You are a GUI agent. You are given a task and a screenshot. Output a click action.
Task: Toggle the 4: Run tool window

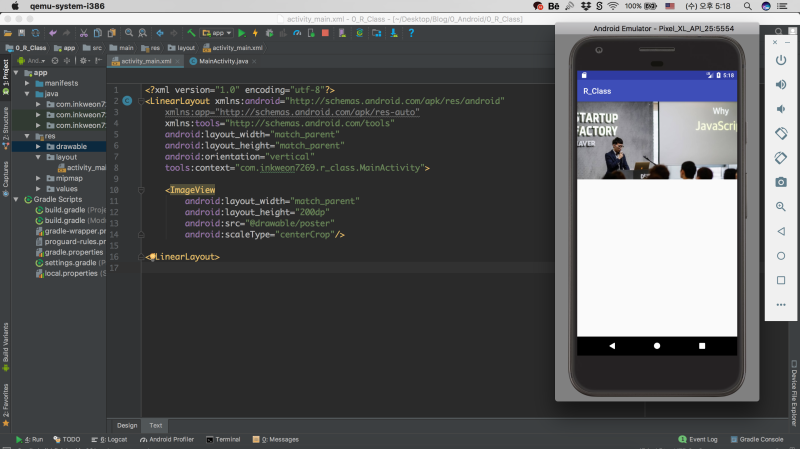(x=29, y=439)
